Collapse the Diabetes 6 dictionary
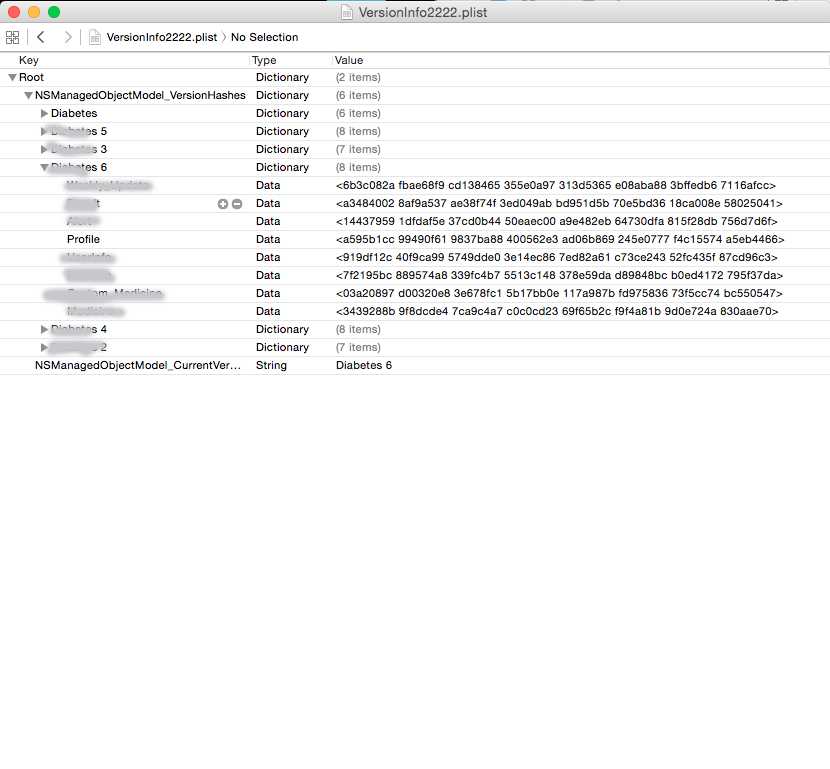The width and height of the screenshot is (830, 769). (44, 167)
